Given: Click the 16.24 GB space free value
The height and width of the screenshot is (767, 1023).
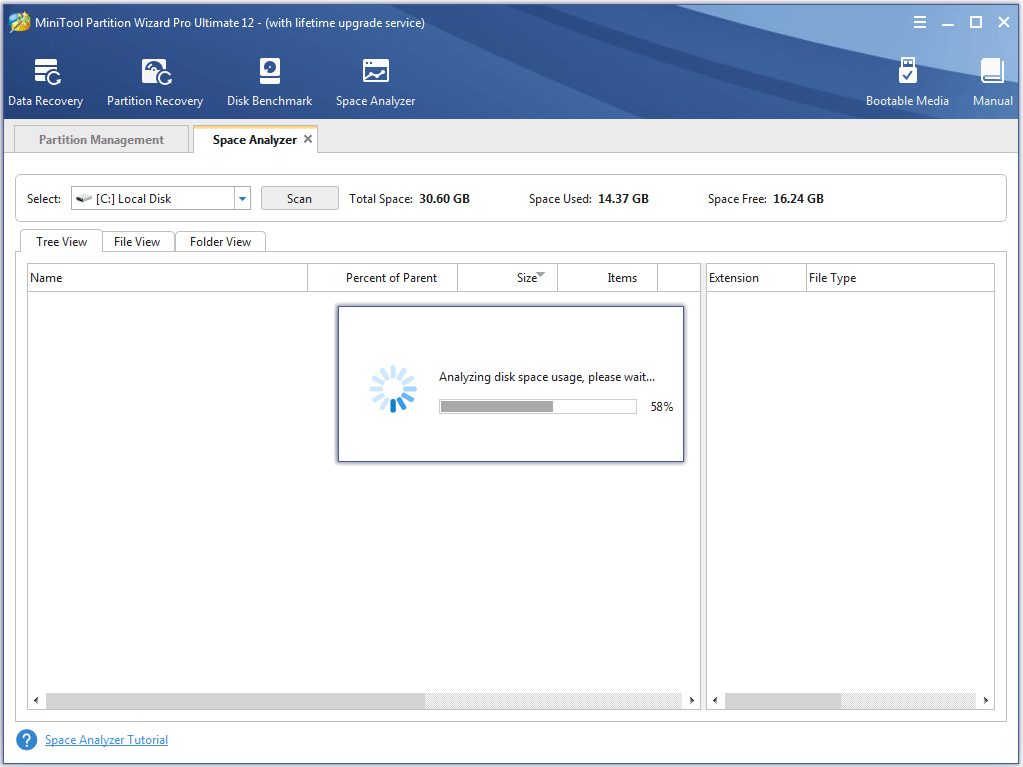Looking at the screenshot, I should pyautogui.click(x=799, y=198).
